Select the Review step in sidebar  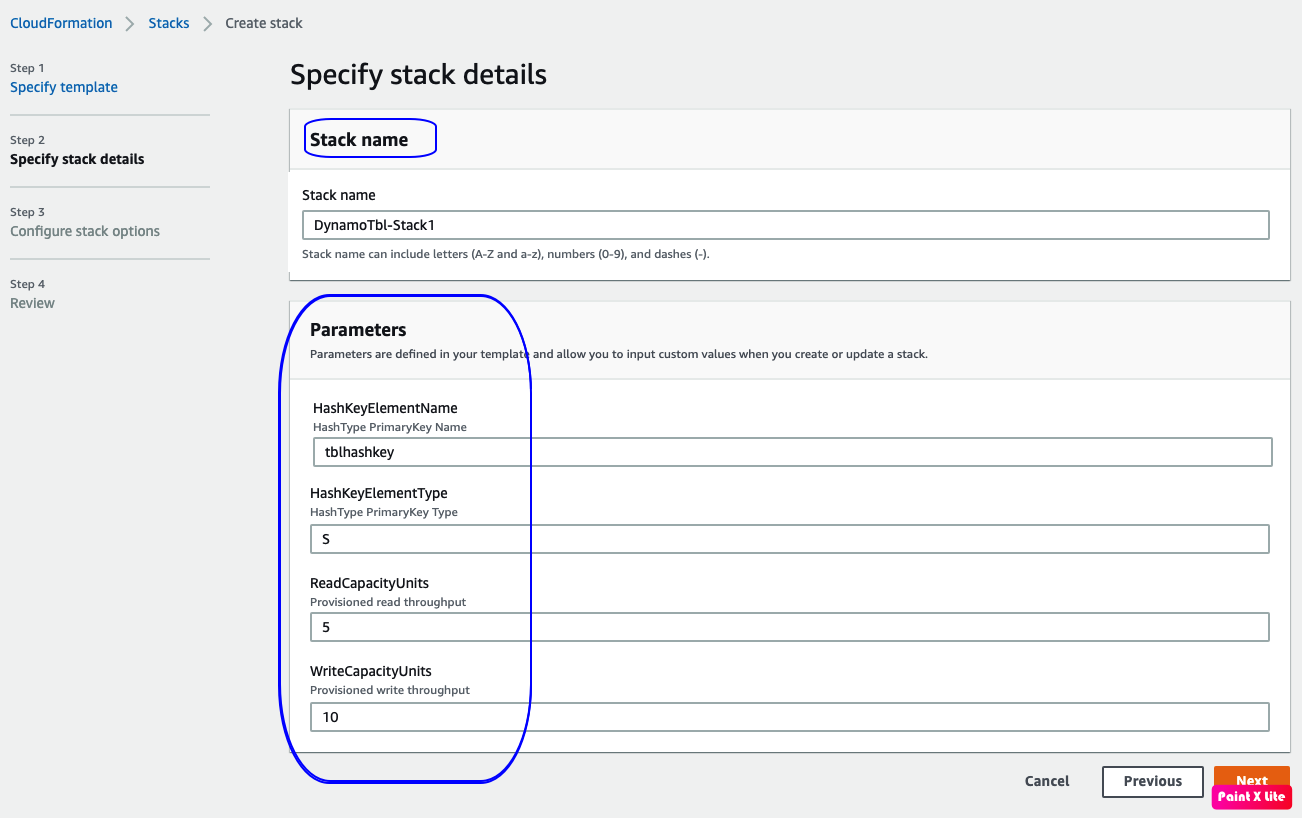click(x=32, y=303)
